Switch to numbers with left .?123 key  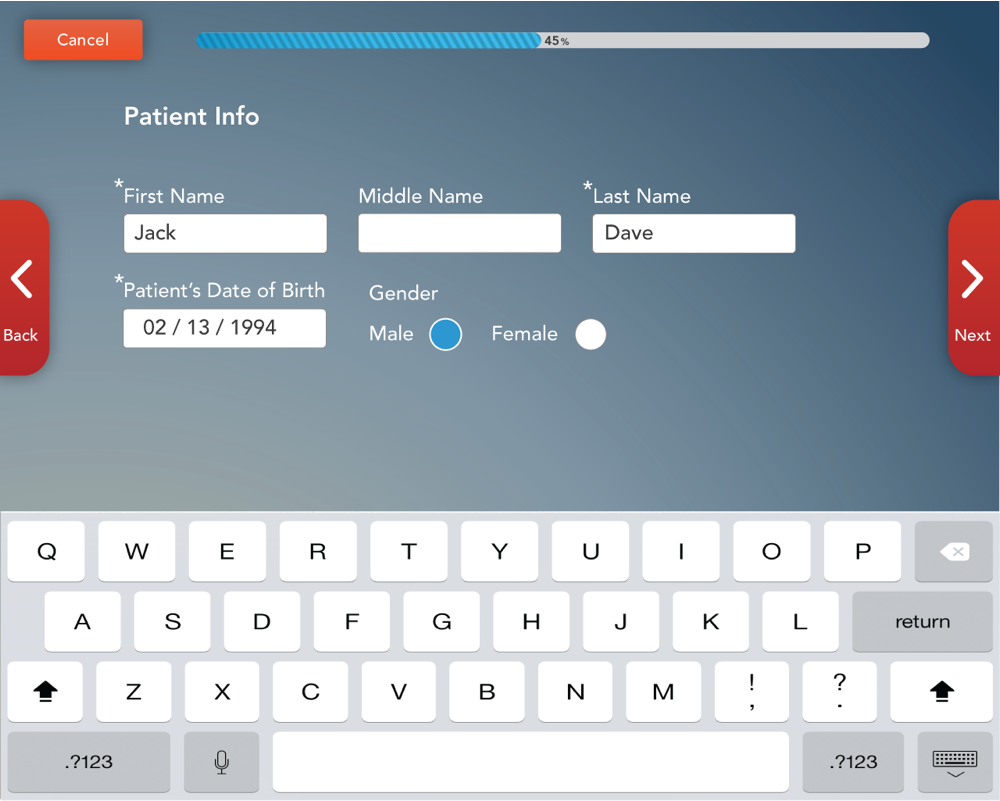(x=89, y=762)
